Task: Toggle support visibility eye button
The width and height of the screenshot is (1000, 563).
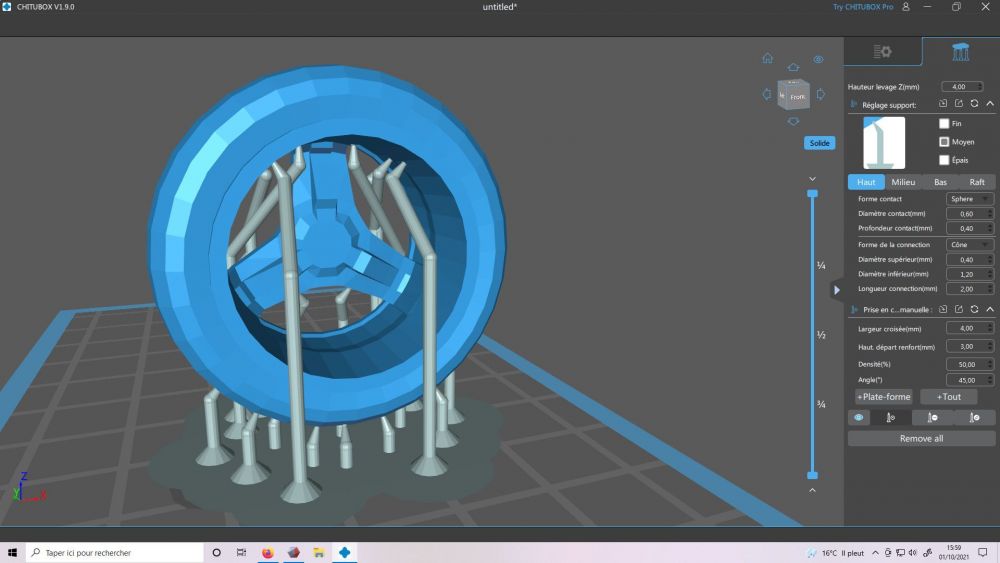Action: [858, 418]
